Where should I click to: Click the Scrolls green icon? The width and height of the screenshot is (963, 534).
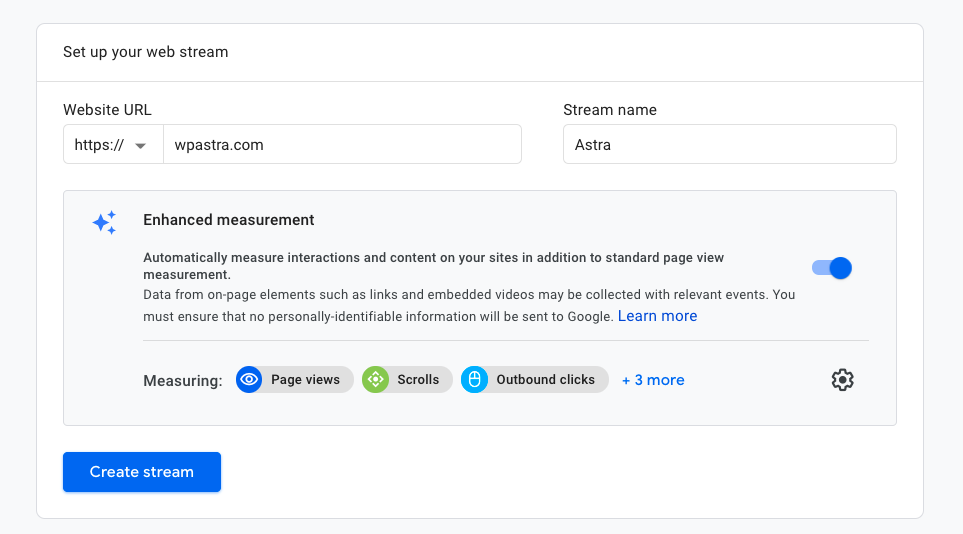[x=375, y=380]
